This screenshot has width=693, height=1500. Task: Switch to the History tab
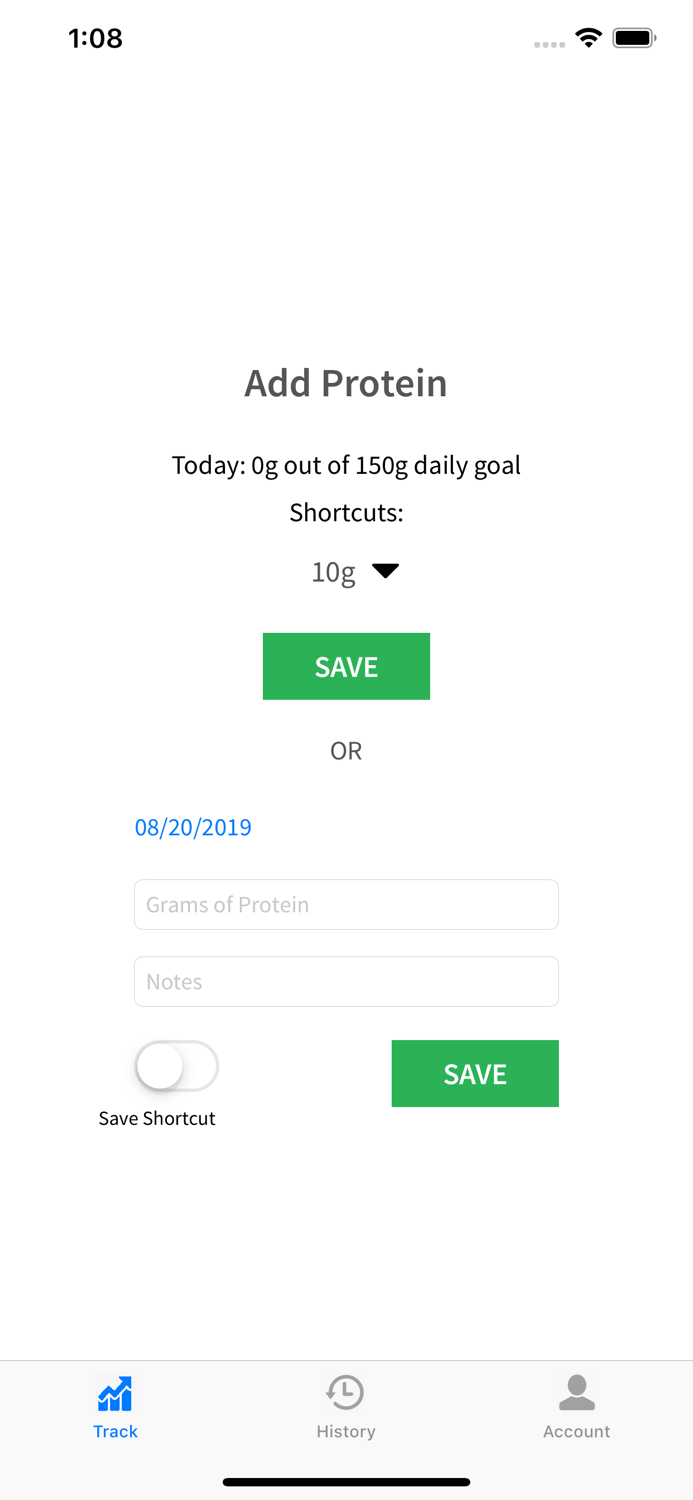tap(346, 1405)
